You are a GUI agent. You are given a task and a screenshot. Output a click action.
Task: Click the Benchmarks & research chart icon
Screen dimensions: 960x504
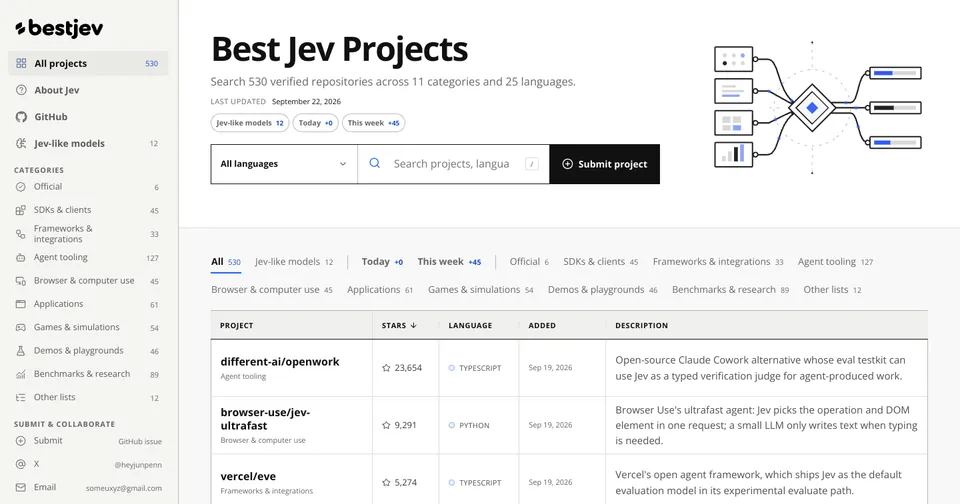[21, 374]
